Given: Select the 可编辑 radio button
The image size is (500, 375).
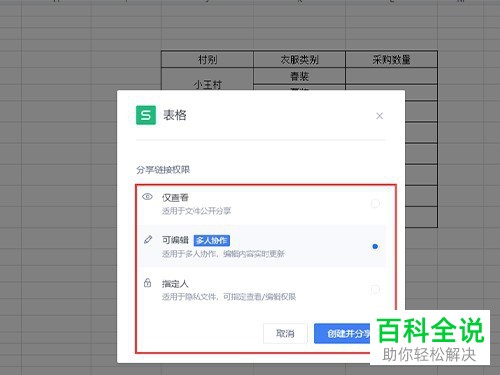Looking at the screenshot, I should [x=375, y=246].
